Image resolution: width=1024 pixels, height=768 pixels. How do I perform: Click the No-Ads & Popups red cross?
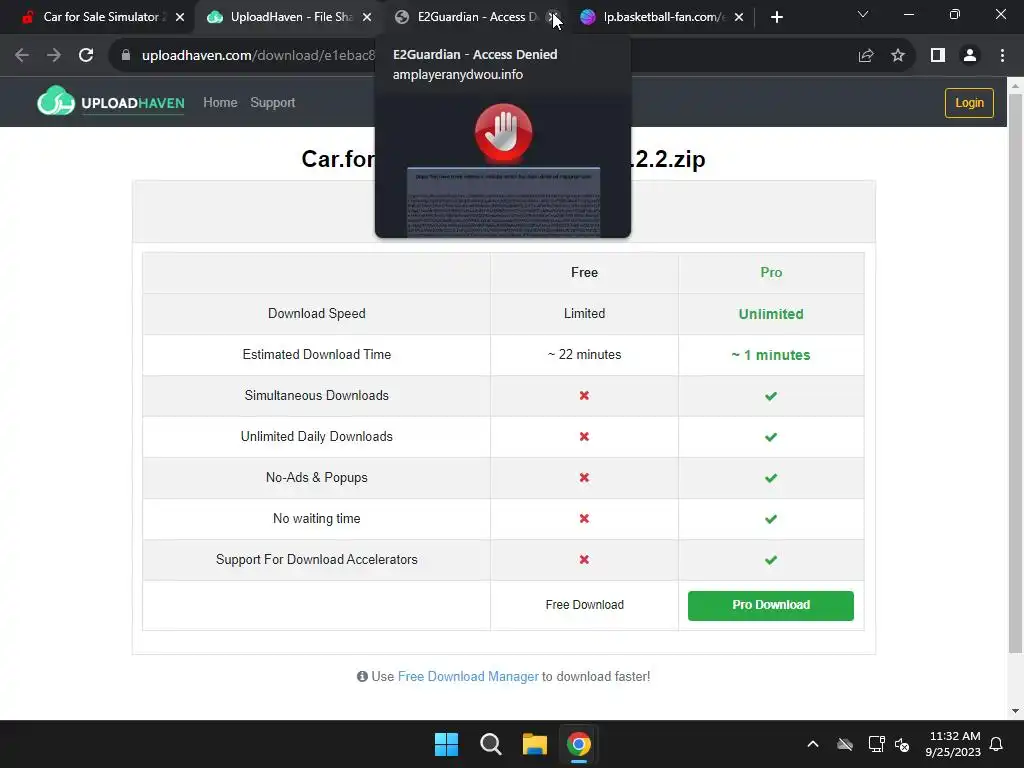coord(584,478)
